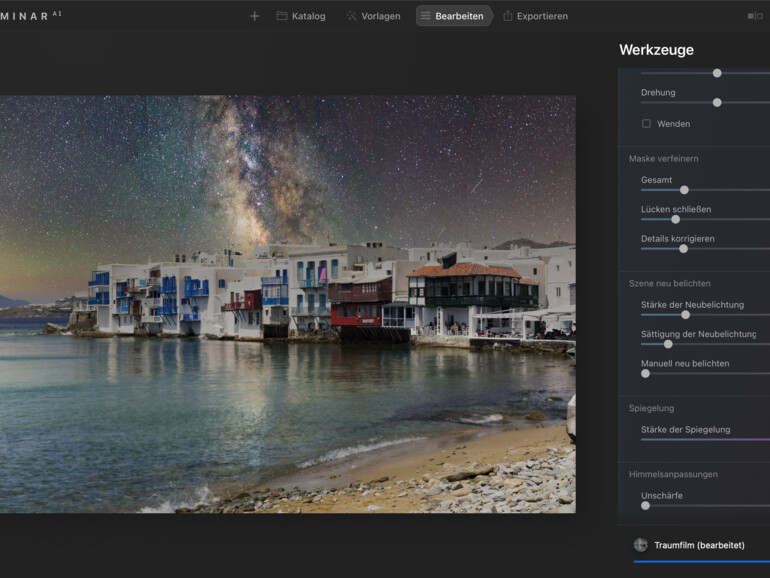The image size is (770, 578).
Task: Click the Spiegelung section label
Action: (x=651, y=408)
